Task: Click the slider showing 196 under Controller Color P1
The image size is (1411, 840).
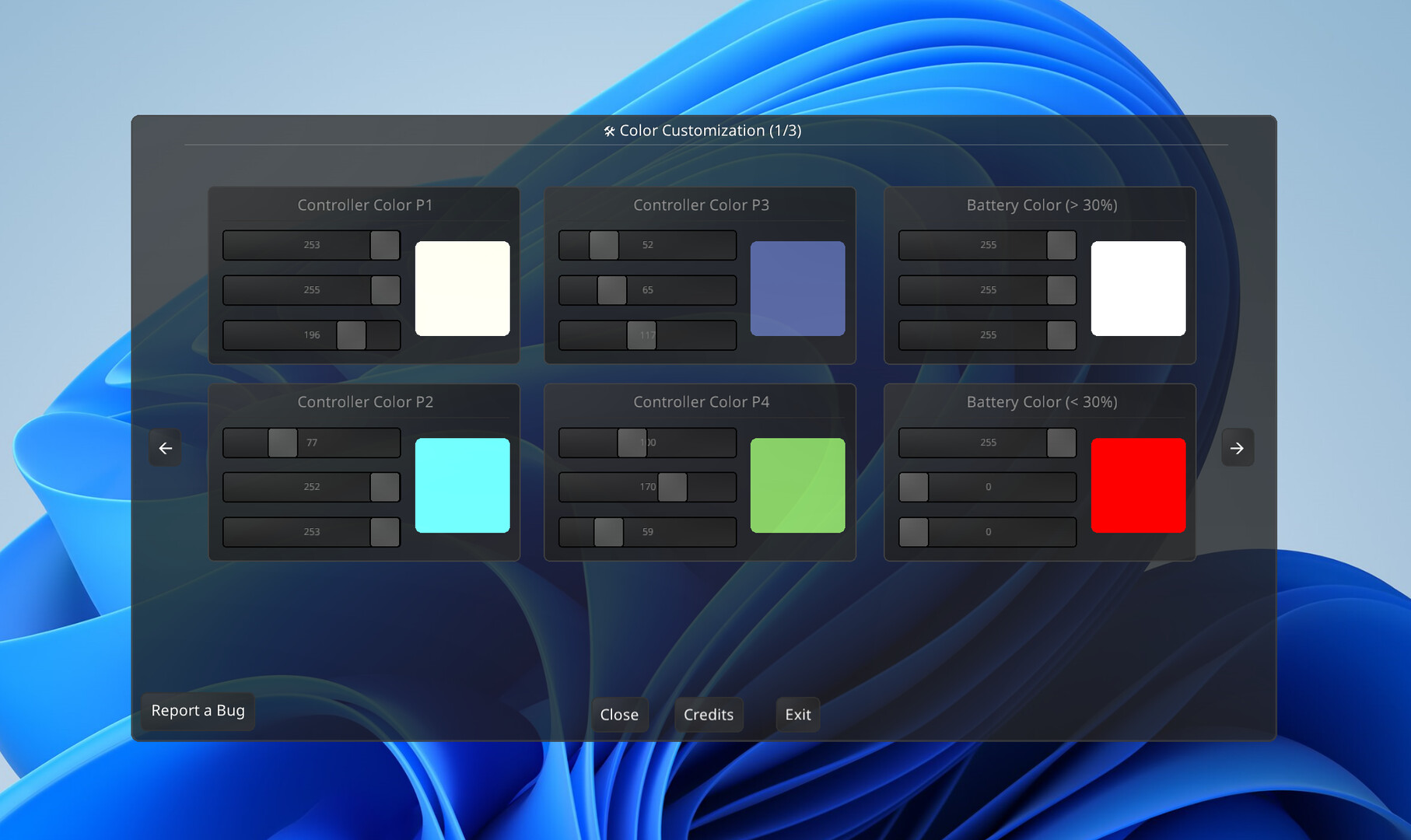Action: click(311, 334)
